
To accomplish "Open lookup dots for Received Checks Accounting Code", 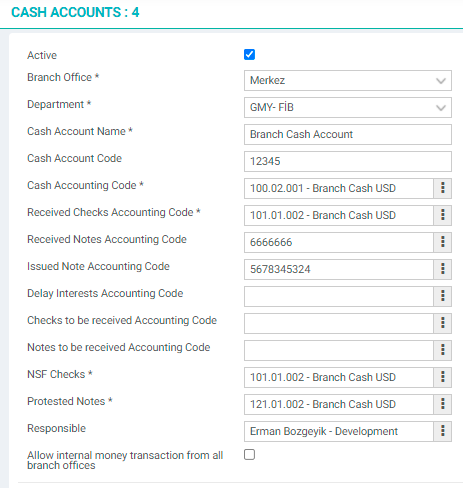I will 443,215.
